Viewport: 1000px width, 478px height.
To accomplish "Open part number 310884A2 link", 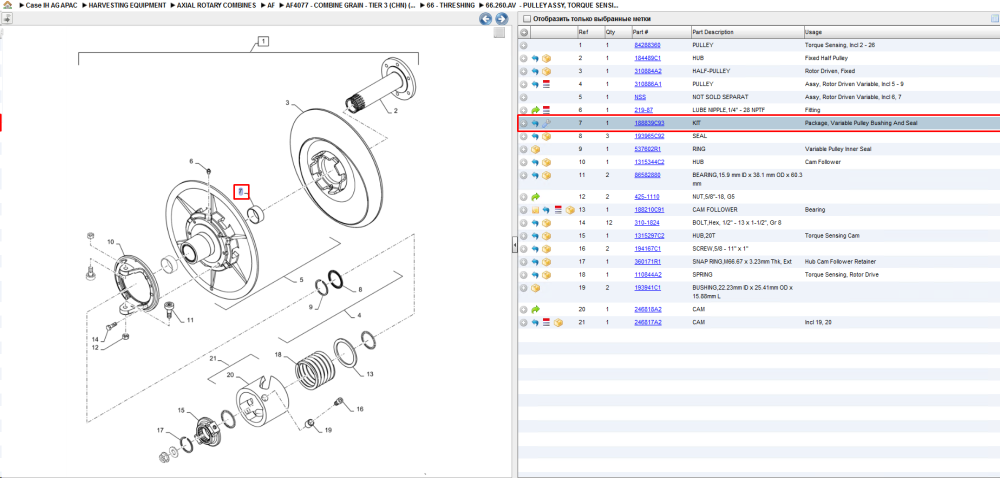I will (x=647, y=71).
